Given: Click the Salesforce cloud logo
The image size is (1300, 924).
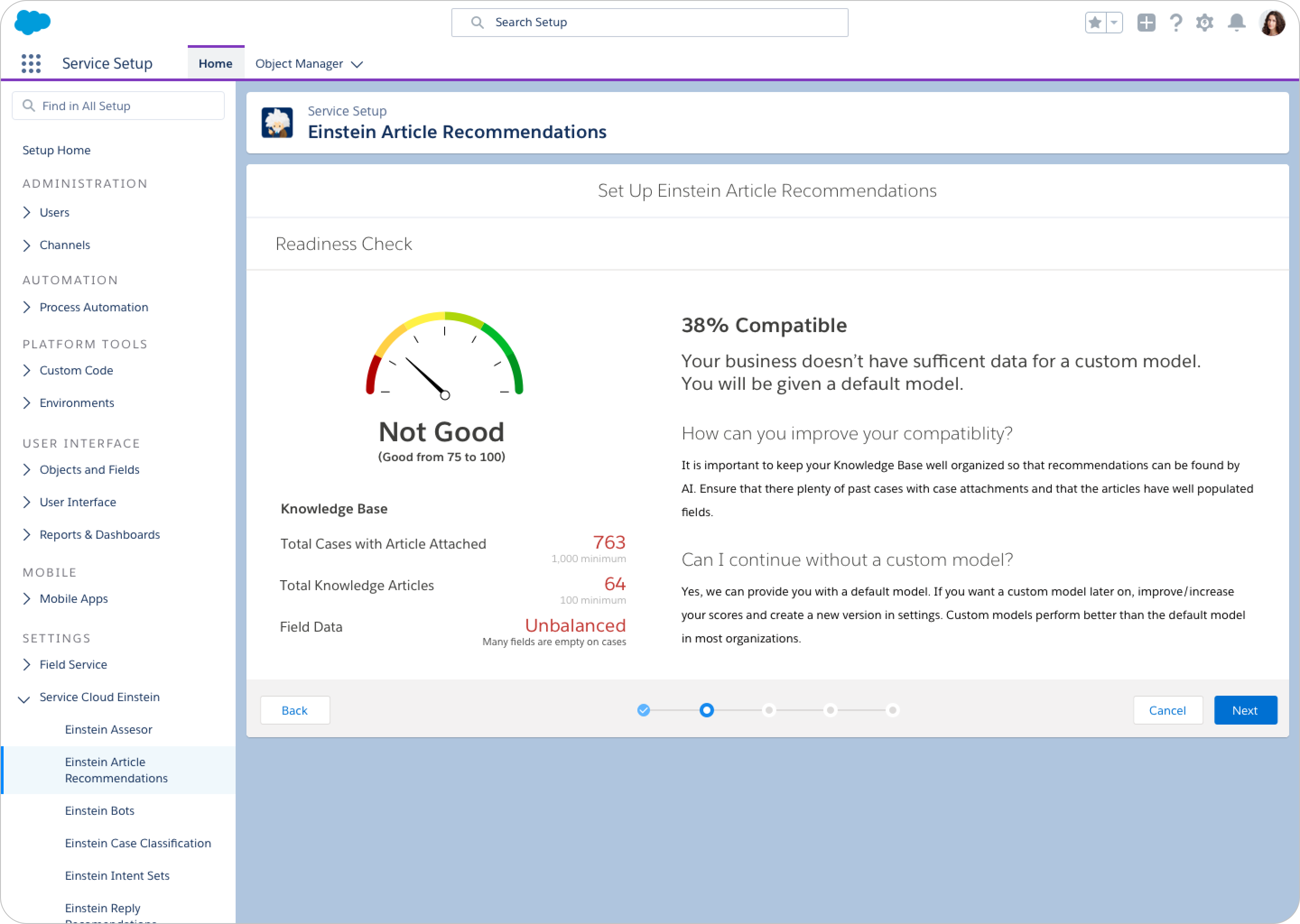Looking at the screenshot, I should [x=32, y=22].
